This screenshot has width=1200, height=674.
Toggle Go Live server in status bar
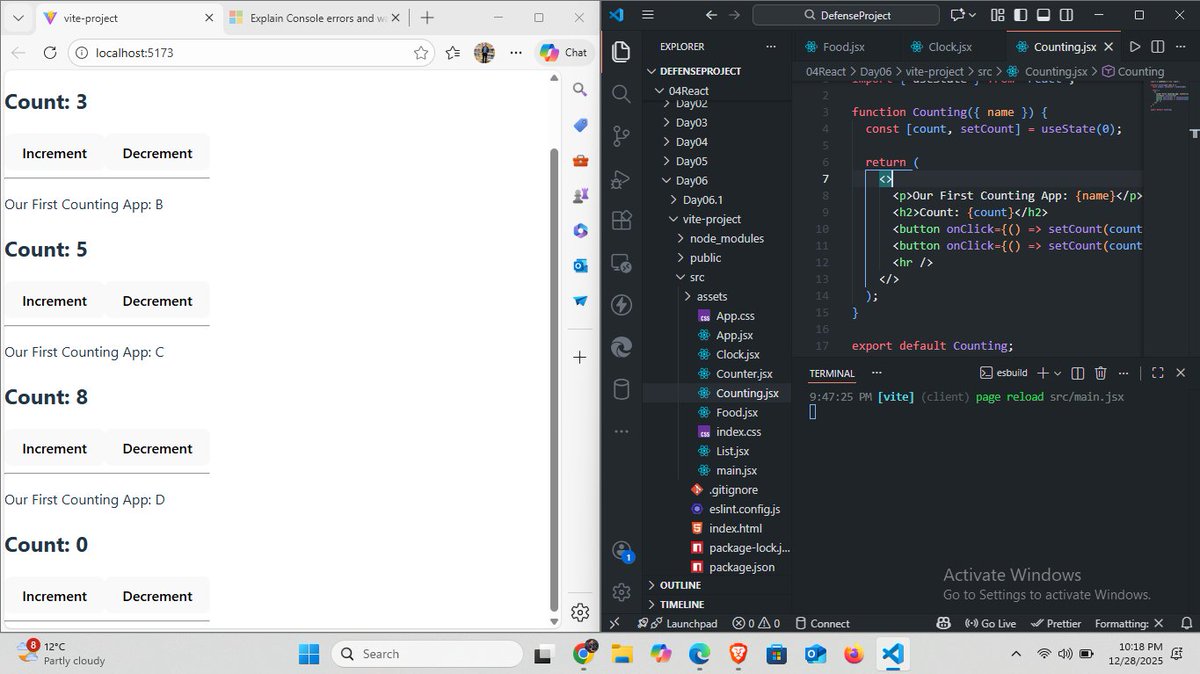tap(990, 623)
